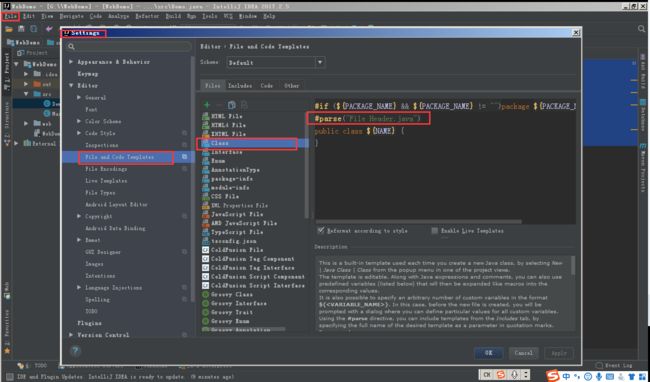Open the Structure tool window side tab
Image resolution: width=650 pixels, height=382 pixels.
point(7,123)
